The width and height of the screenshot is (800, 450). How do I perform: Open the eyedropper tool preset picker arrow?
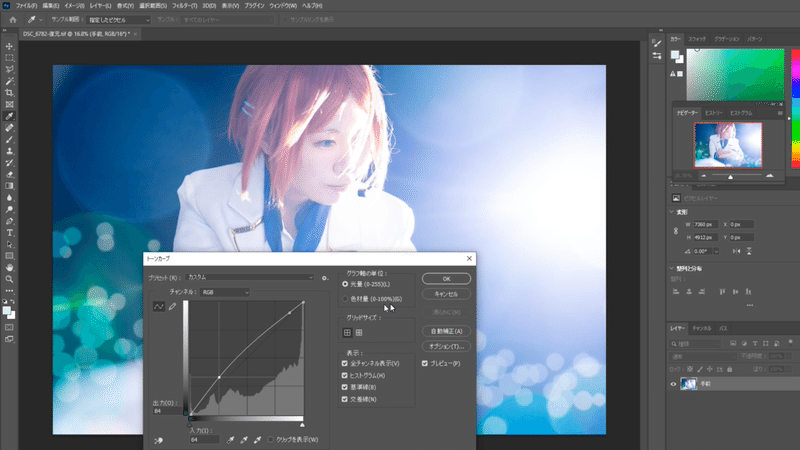(x=41, y=20)
